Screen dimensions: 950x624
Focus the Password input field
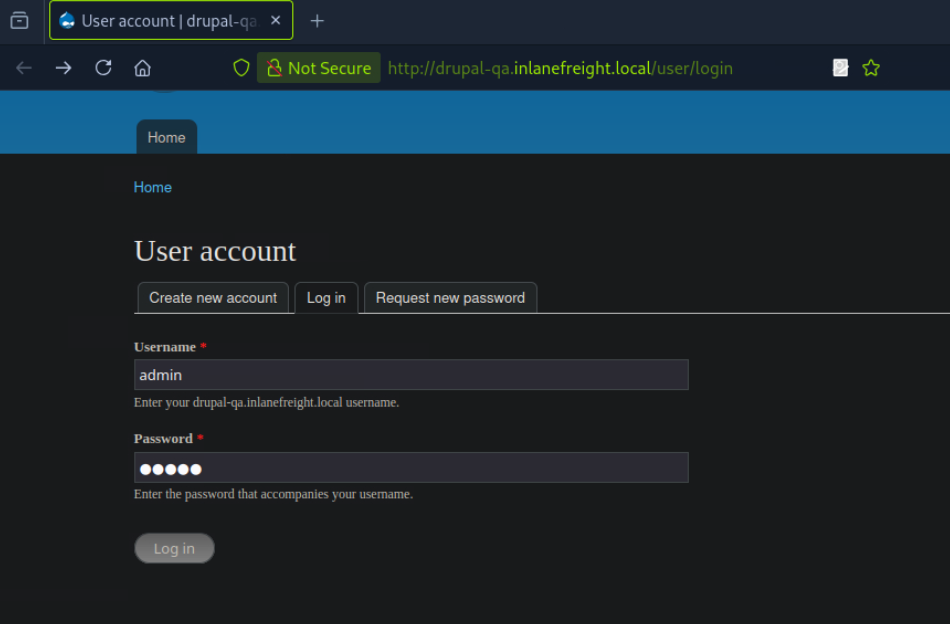coord(411,468)
